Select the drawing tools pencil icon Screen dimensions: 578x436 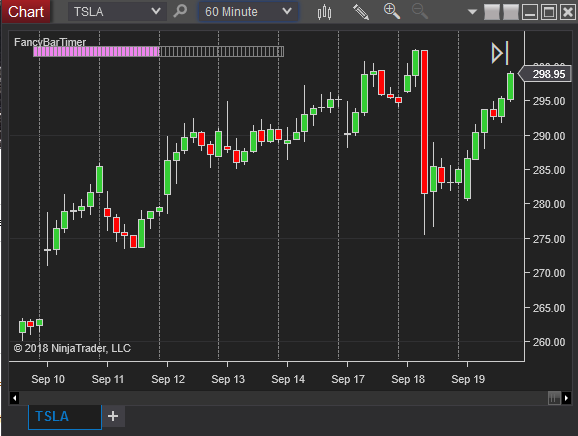point(361,12)
